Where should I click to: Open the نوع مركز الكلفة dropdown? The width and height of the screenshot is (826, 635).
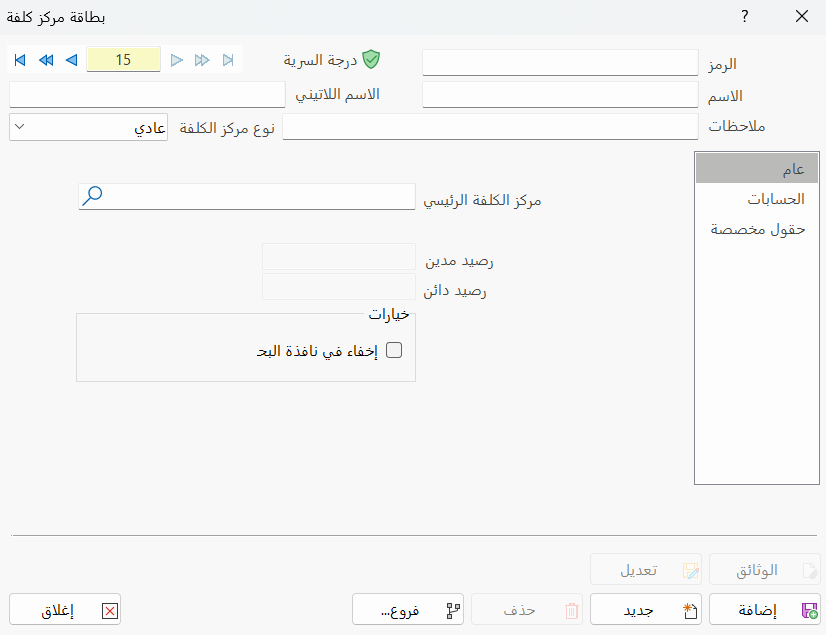(18, 127)
